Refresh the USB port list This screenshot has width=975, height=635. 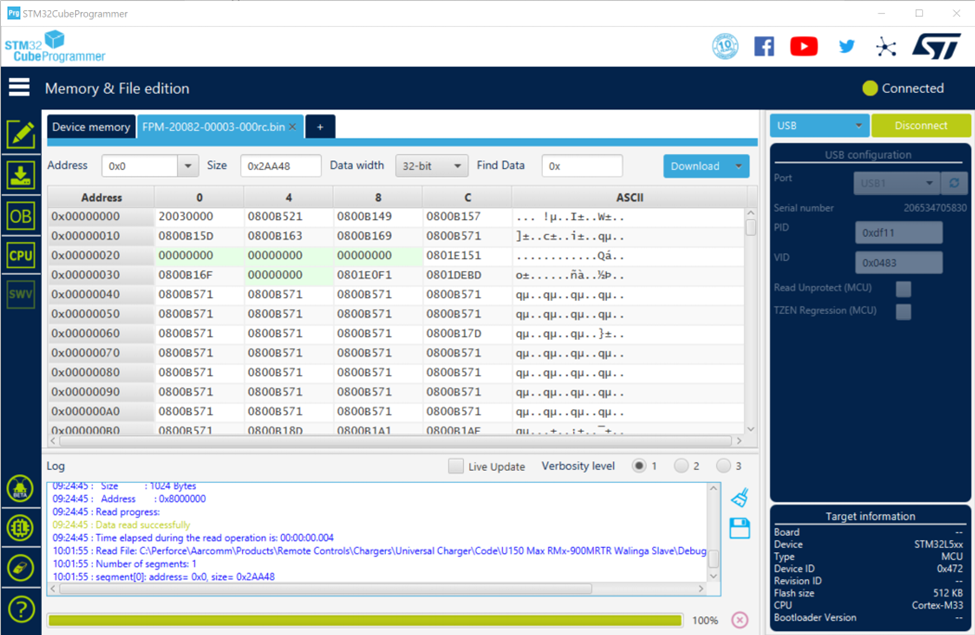coord(954,183)
